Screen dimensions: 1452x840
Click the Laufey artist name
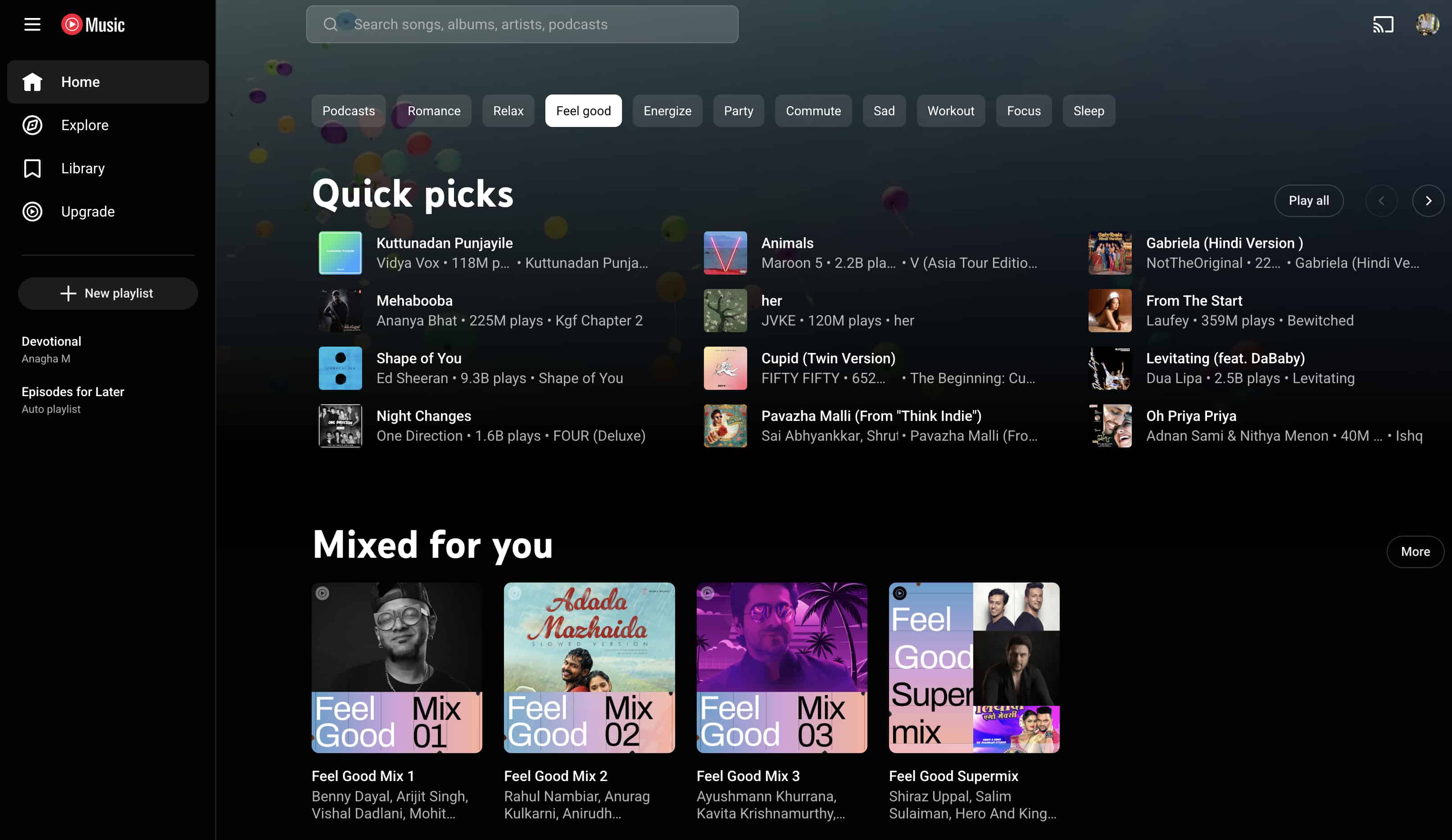[1167, 320]
